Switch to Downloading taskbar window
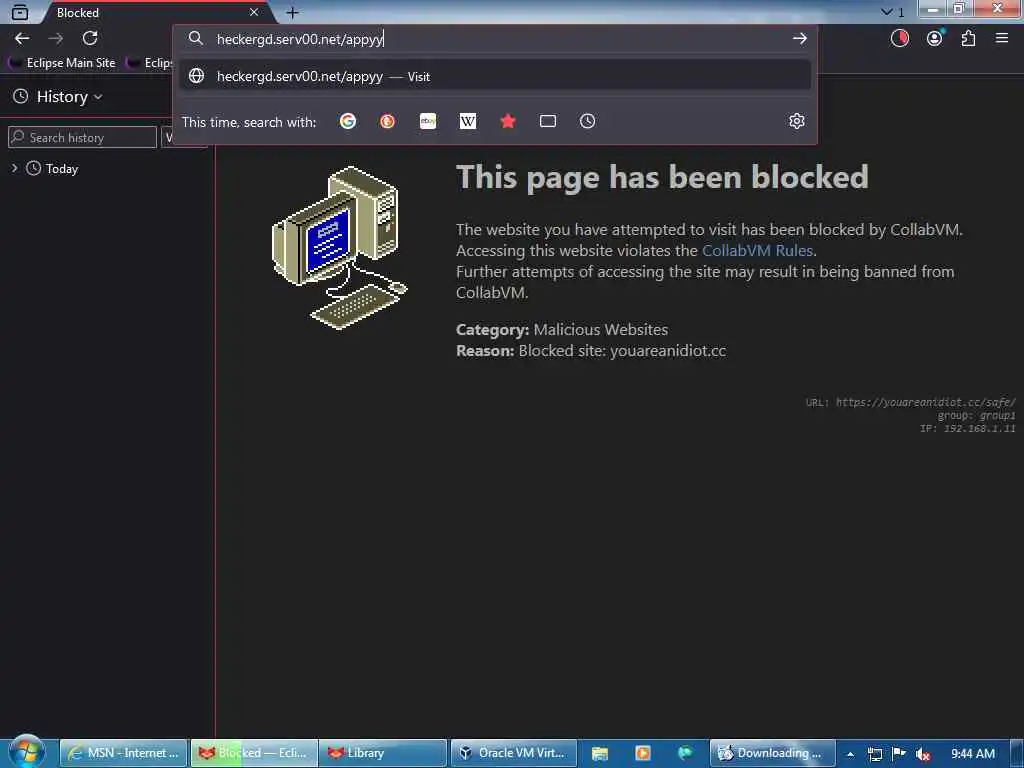This screenshot has height=768, width=1024. 773,753
